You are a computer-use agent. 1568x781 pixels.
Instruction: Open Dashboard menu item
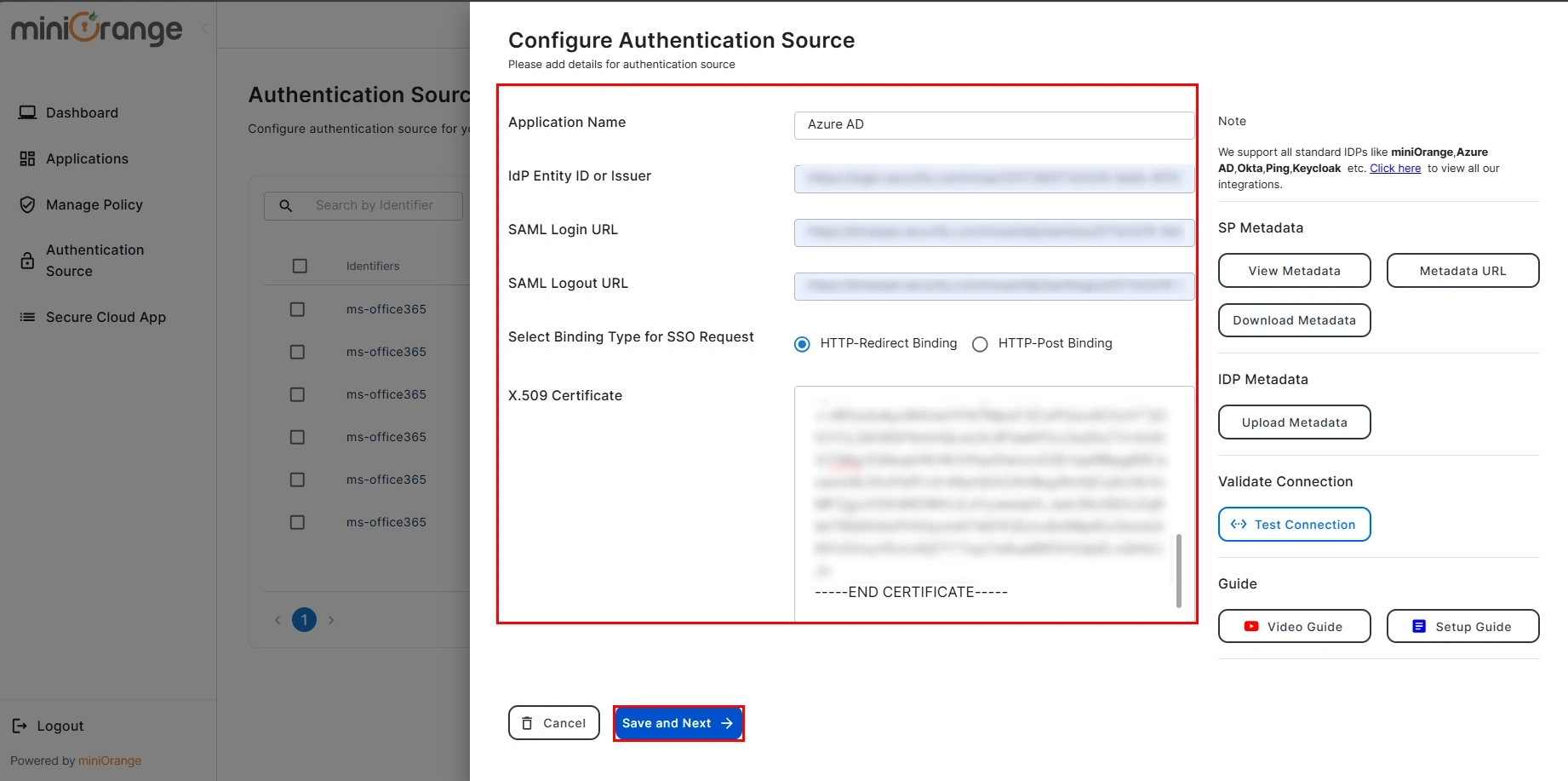82,112
